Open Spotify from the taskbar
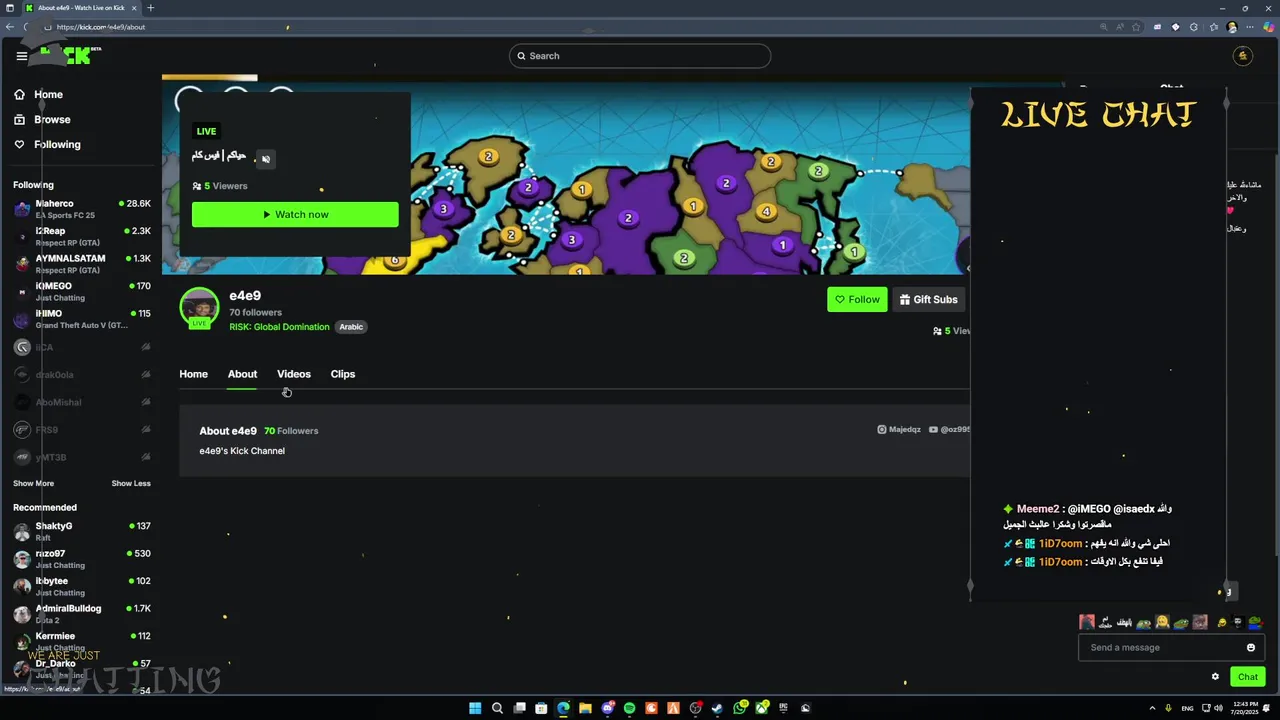 629,708
